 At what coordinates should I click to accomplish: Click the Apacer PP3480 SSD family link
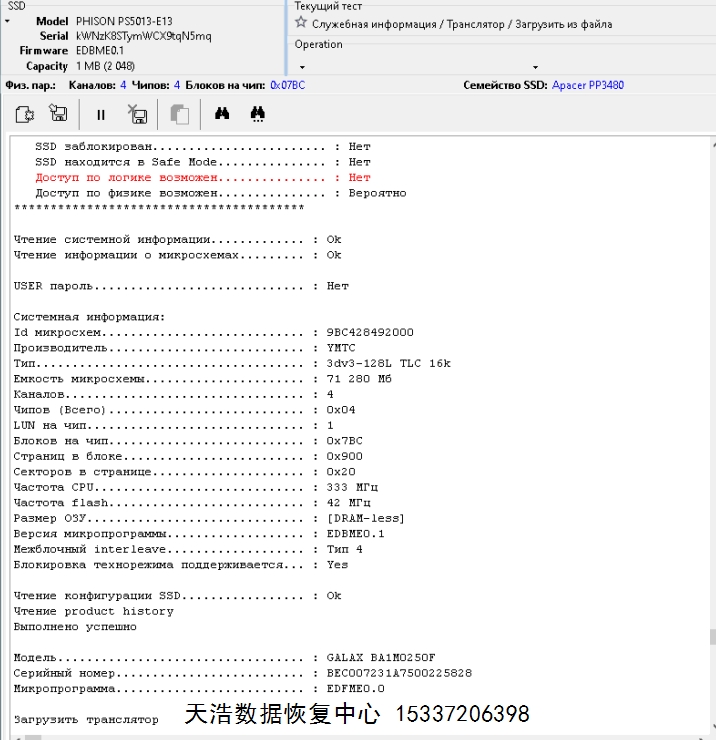pos(587,85)
